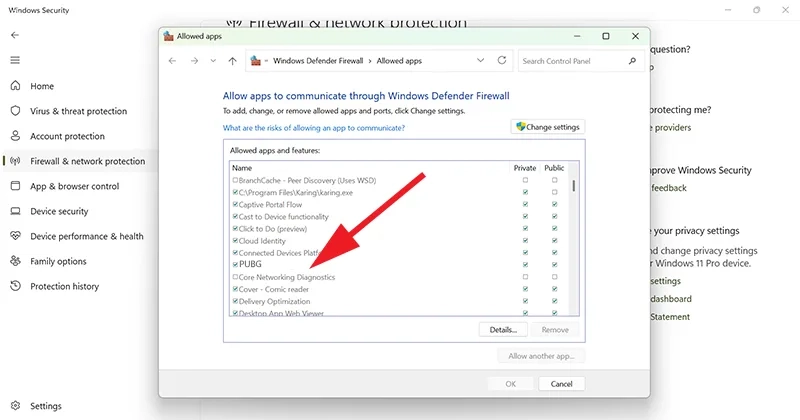Screen dimensions: 800x420
Task: Toggle the PUBG allowed app checkbox
Action: (235, 265)
